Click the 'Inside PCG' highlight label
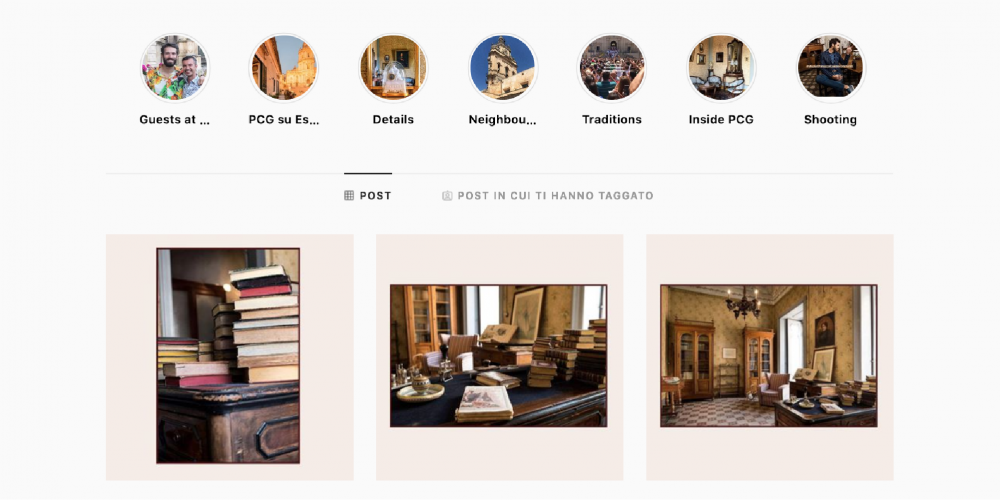The image size is (1000, 500). pos(721,119)
